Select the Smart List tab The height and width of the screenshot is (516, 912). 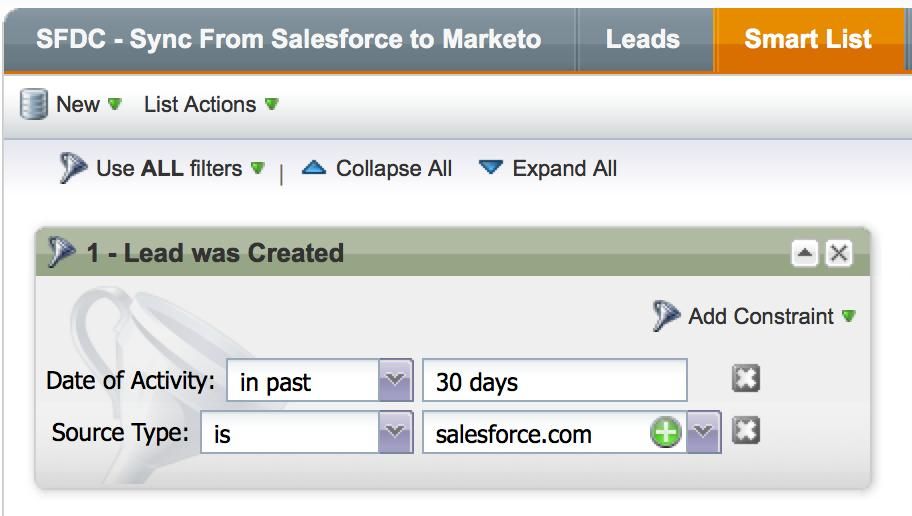(x=807, y=40)
